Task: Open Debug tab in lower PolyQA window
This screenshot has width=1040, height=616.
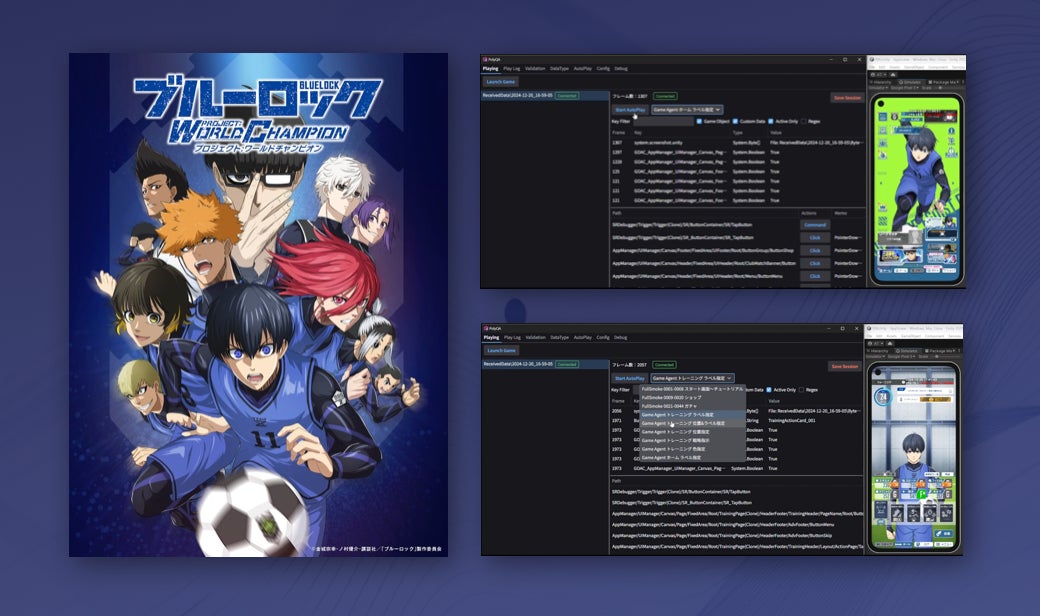Action: (620, 337)
